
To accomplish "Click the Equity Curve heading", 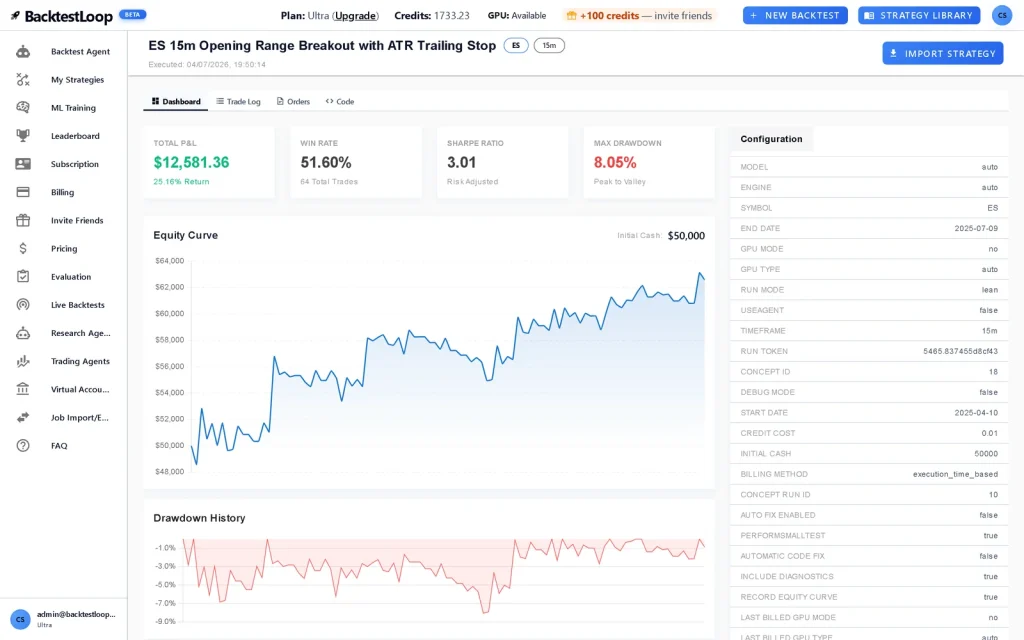I will 185,235.
